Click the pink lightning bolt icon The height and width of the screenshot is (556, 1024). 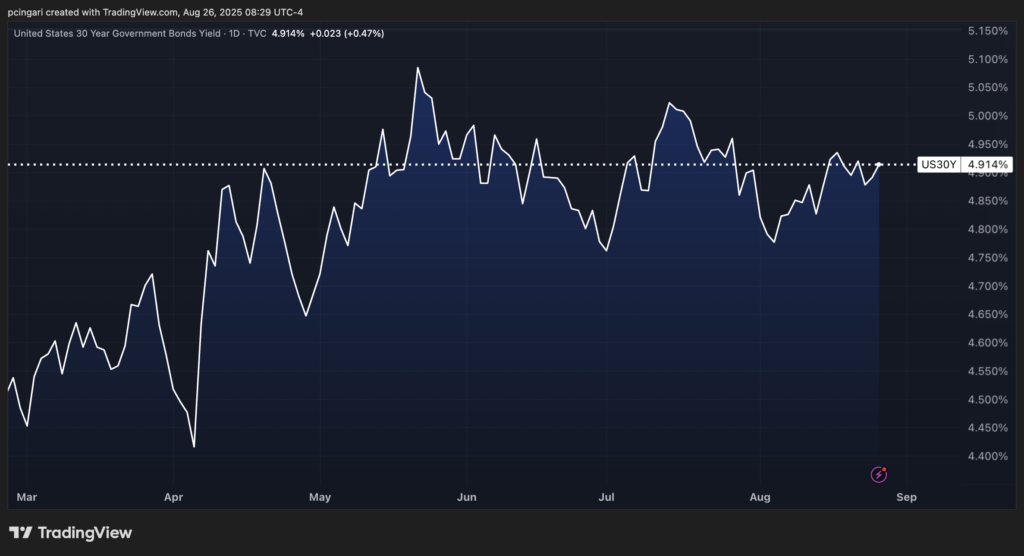coord(879,474)
